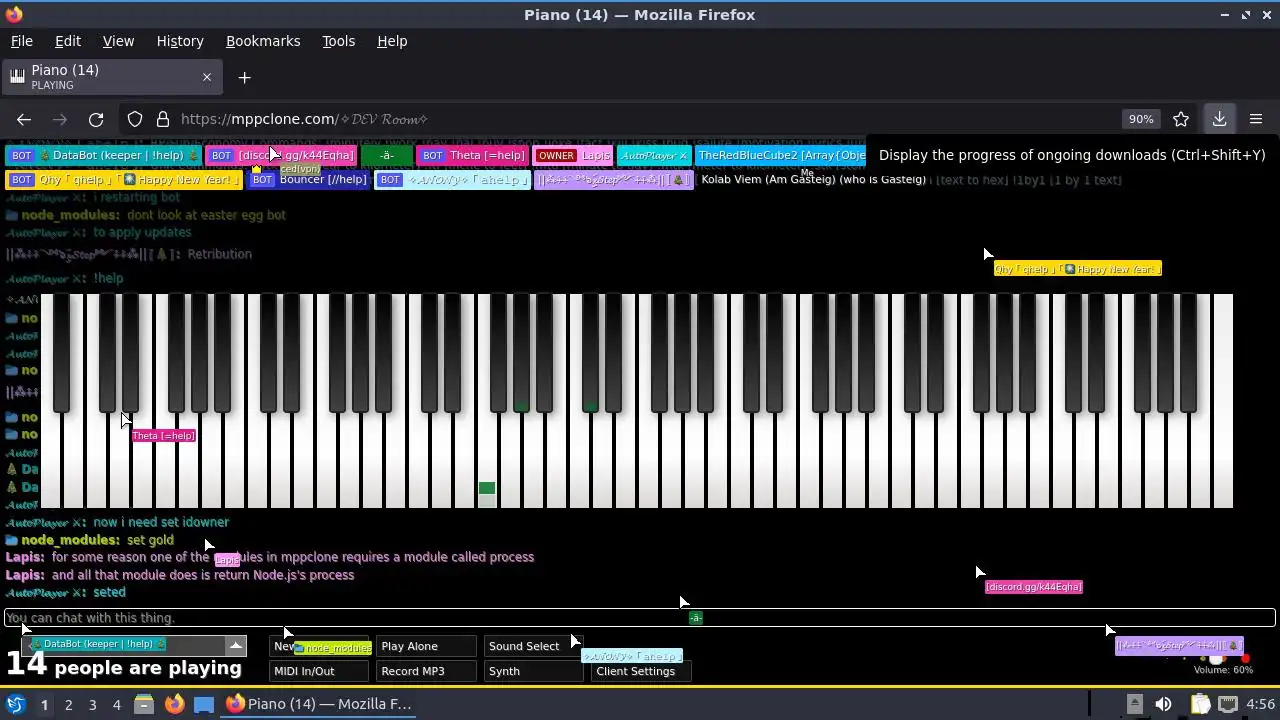1280x720 pixels.
Task: Click the 'seted' chat message
Action: (109, 593)
